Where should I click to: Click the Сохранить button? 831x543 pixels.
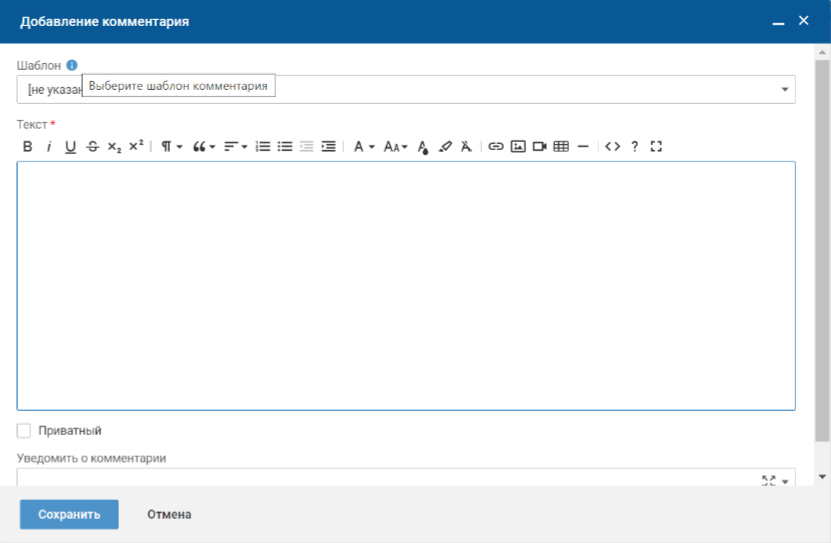(69, 514)
